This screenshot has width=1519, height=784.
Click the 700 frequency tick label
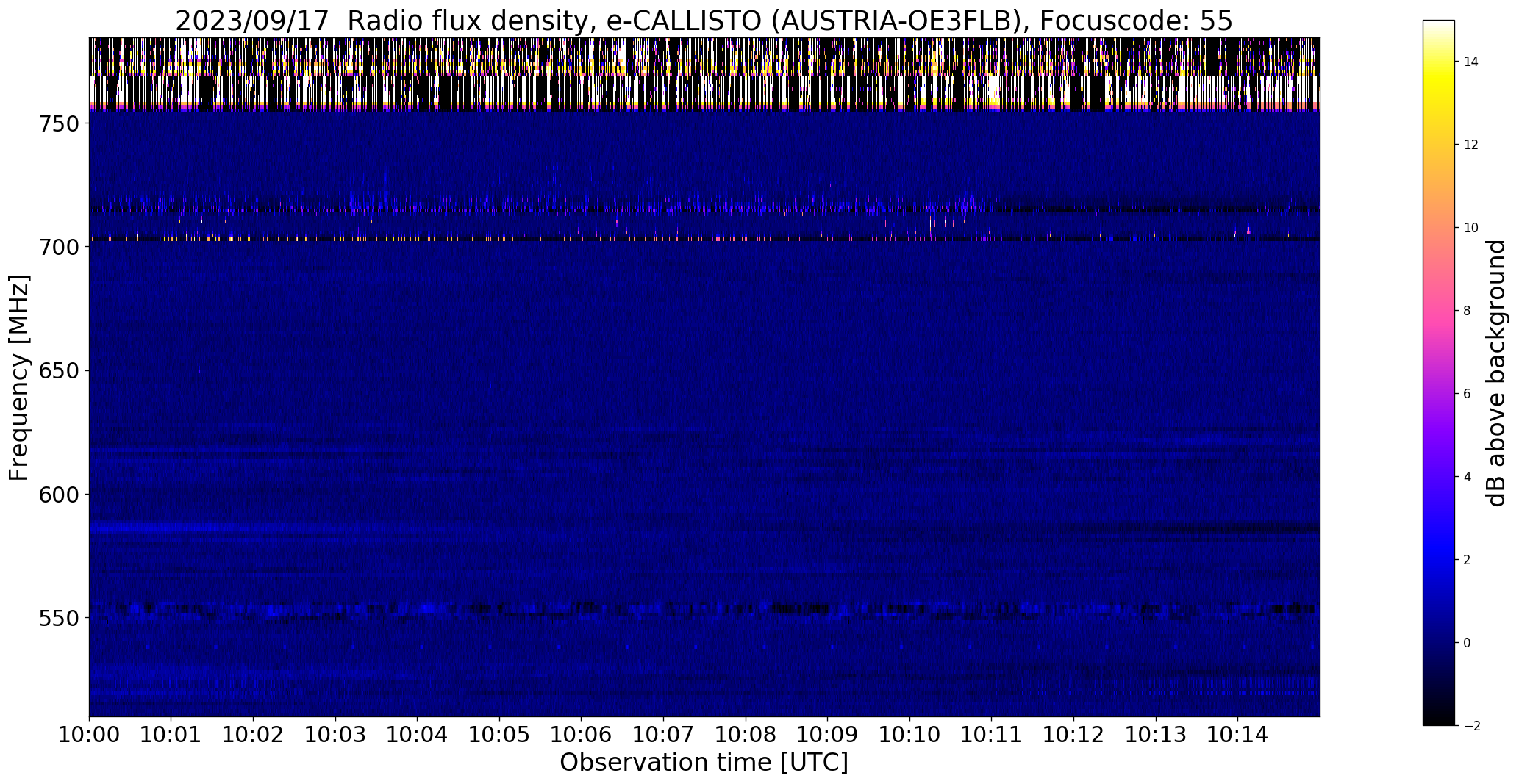59,248
